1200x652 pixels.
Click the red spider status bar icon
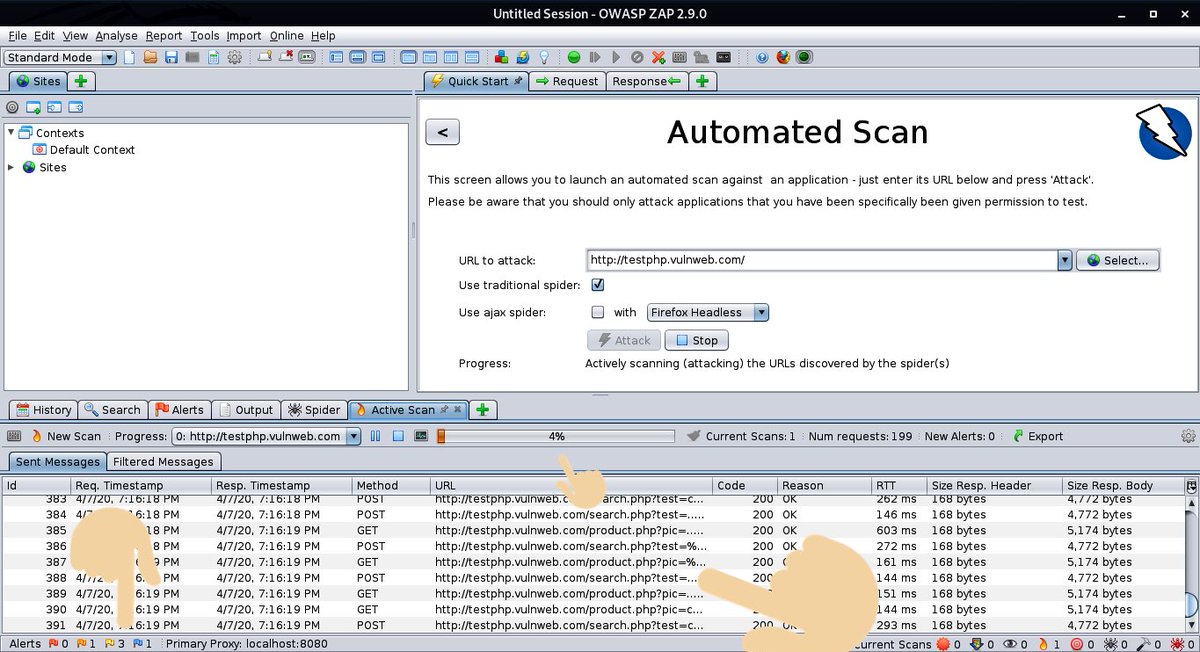click(1178, 644)
